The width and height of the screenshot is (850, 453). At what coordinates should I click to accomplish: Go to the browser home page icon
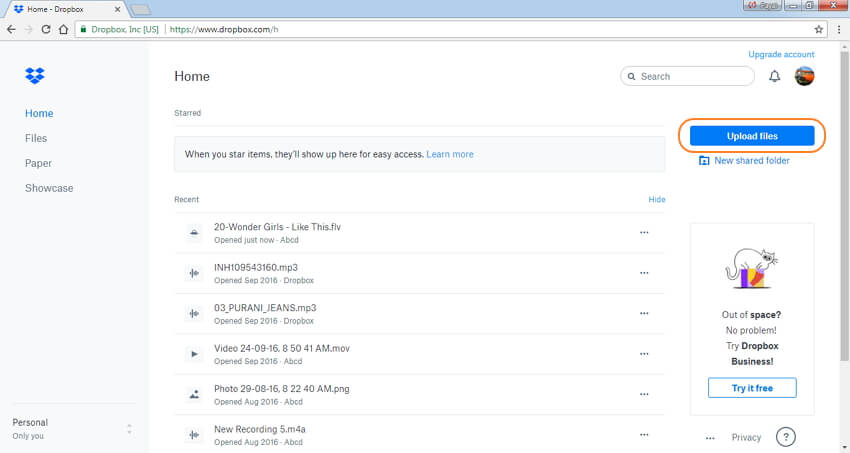point(65,30)
